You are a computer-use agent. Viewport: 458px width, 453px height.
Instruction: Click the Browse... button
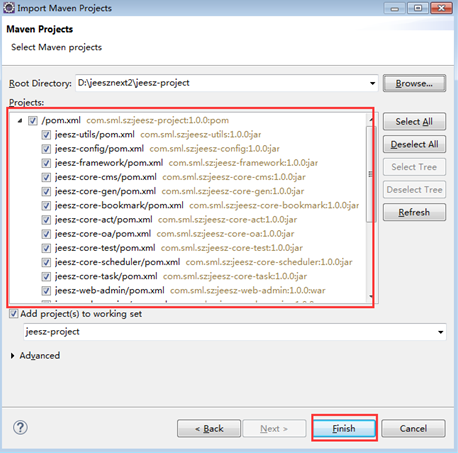[x=414, y=83]
